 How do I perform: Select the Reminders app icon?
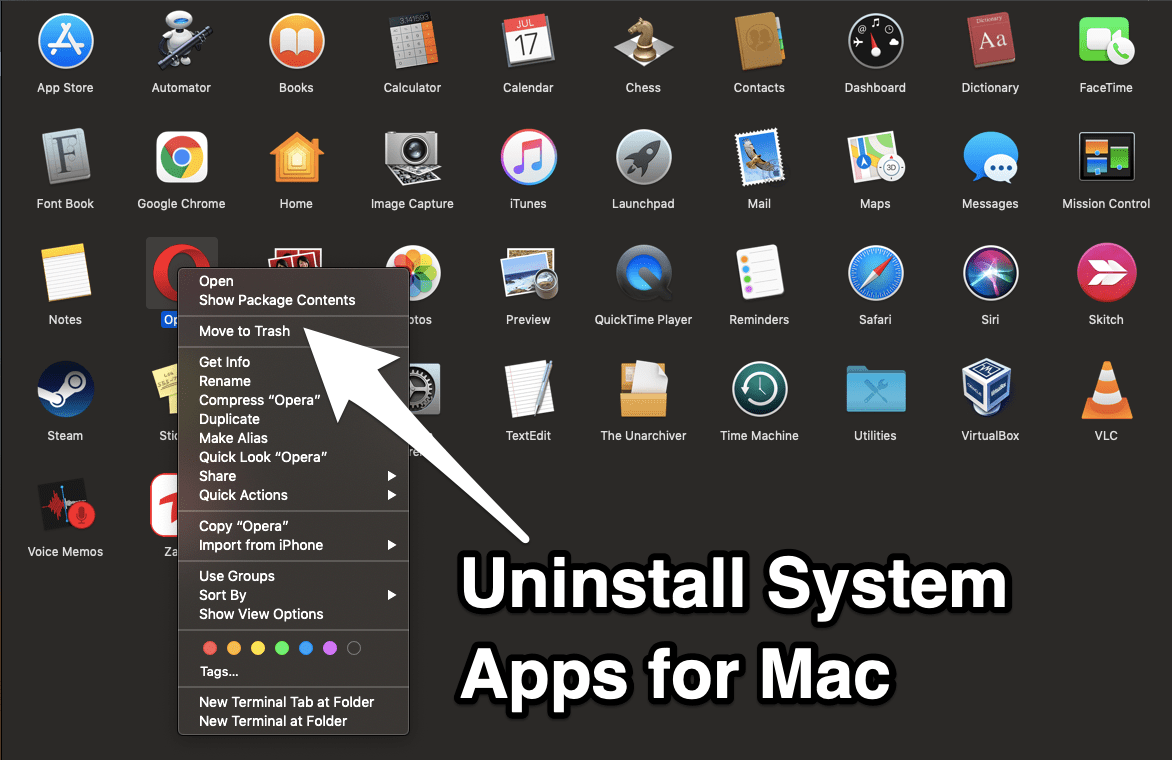(759, 273)
